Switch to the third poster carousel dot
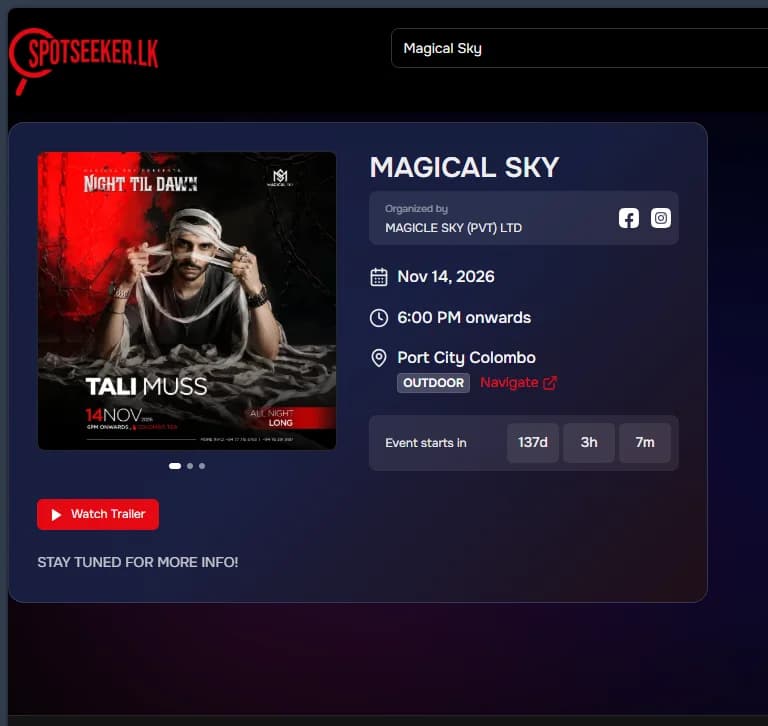This screenshot has height=726, width=768. point(202,466)
